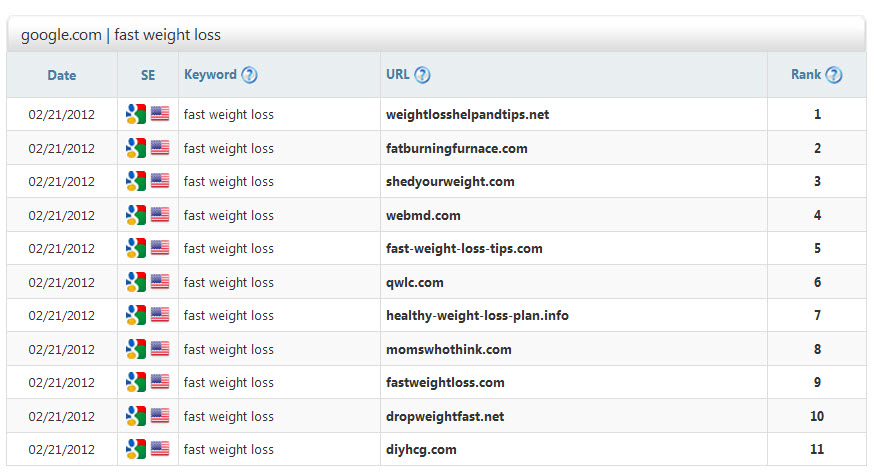Screen dimensions: 874x475
Task: Click the help icon next to URL
Action: coord(422,75)
